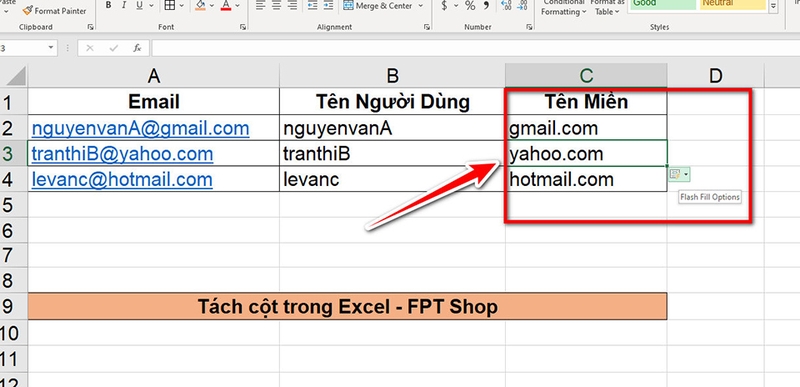Decrease the cell indent
Image resolution: width=800 pixels, height=387 pixels.
313,6
